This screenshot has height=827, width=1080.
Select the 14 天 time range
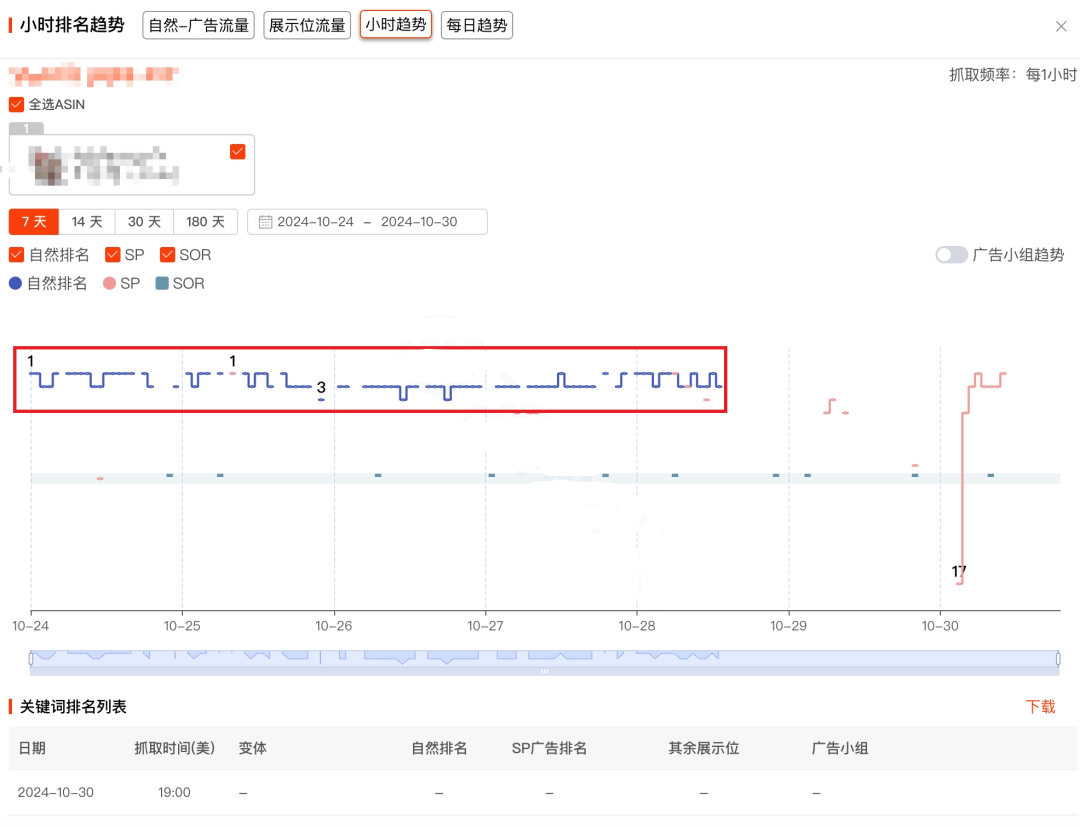[x=87, y=221]
